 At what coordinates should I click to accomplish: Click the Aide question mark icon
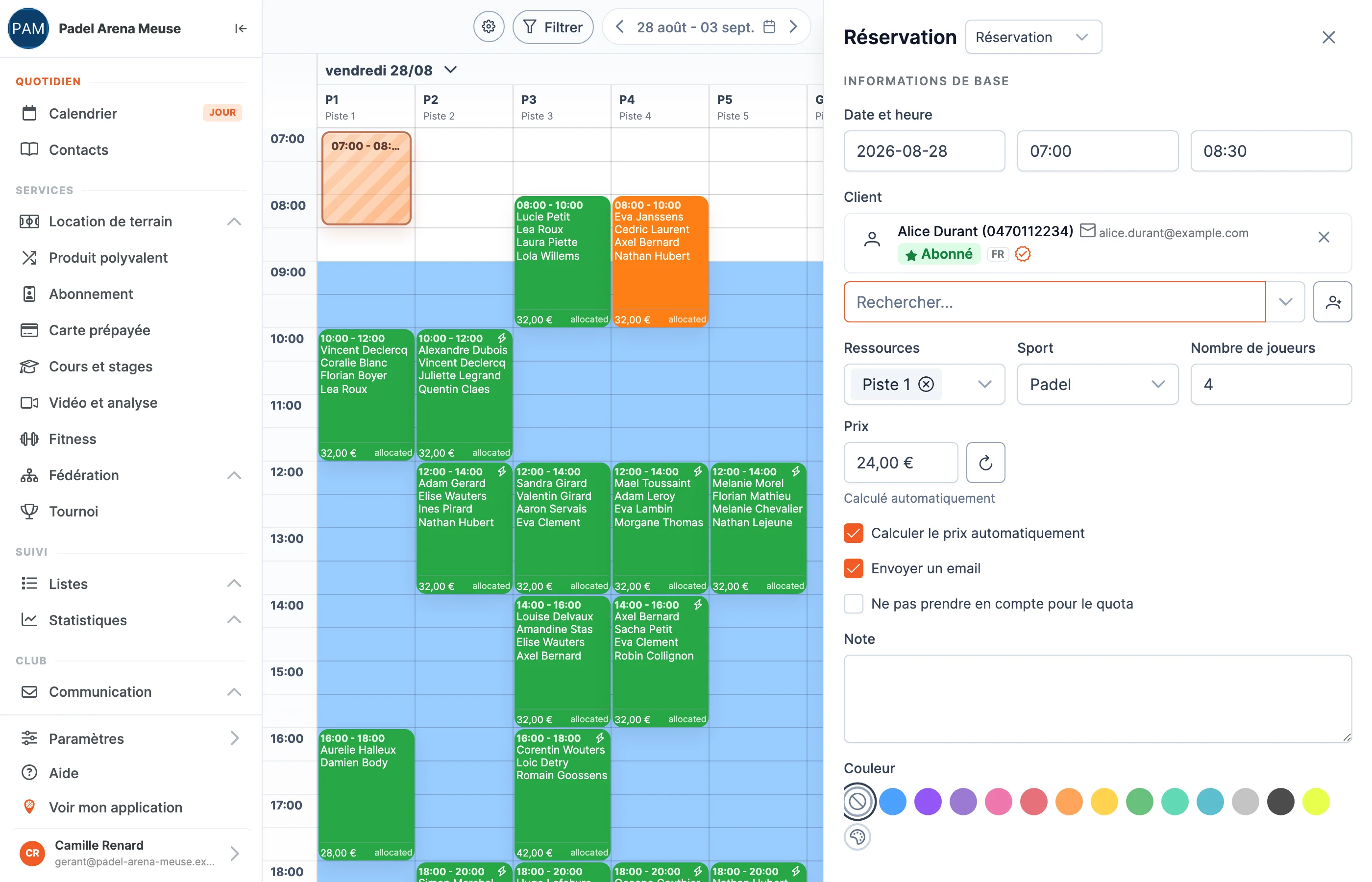29,773
